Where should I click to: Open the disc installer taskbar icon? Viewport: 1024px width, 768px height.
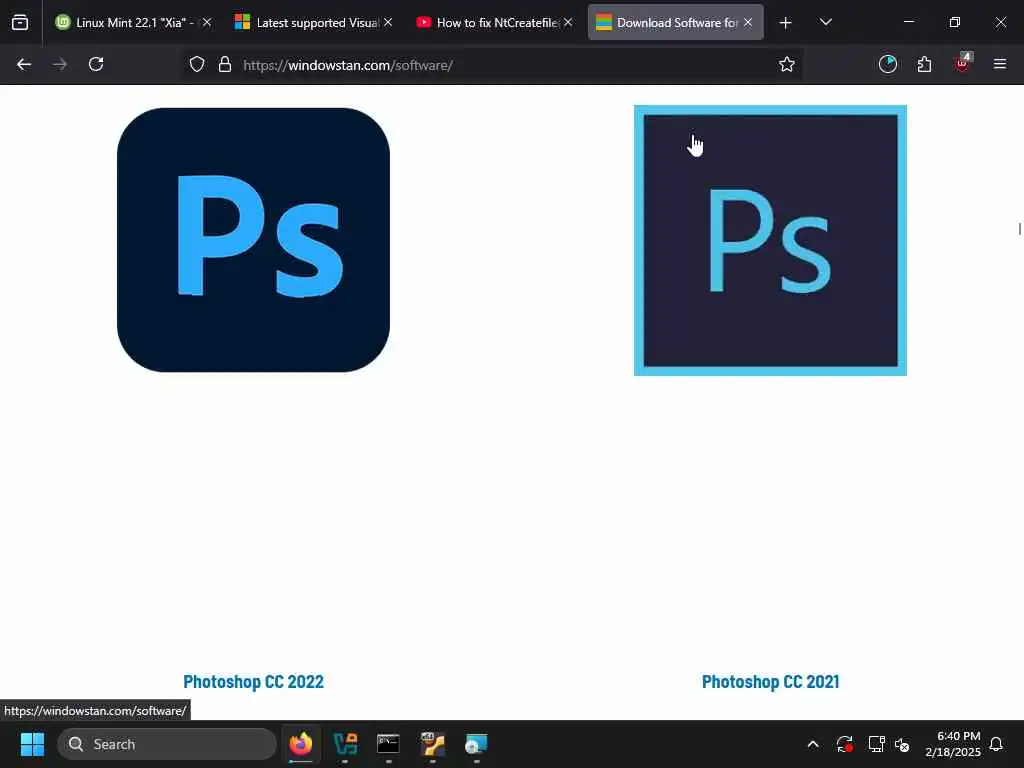click(x=476, y=744)
